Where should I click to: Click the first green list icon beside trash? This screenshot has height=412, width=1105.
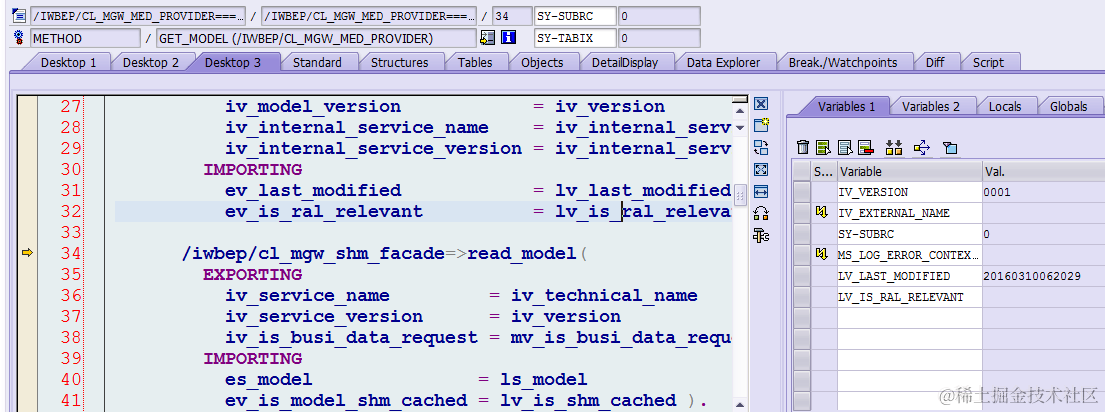click(x=823, y=147)
